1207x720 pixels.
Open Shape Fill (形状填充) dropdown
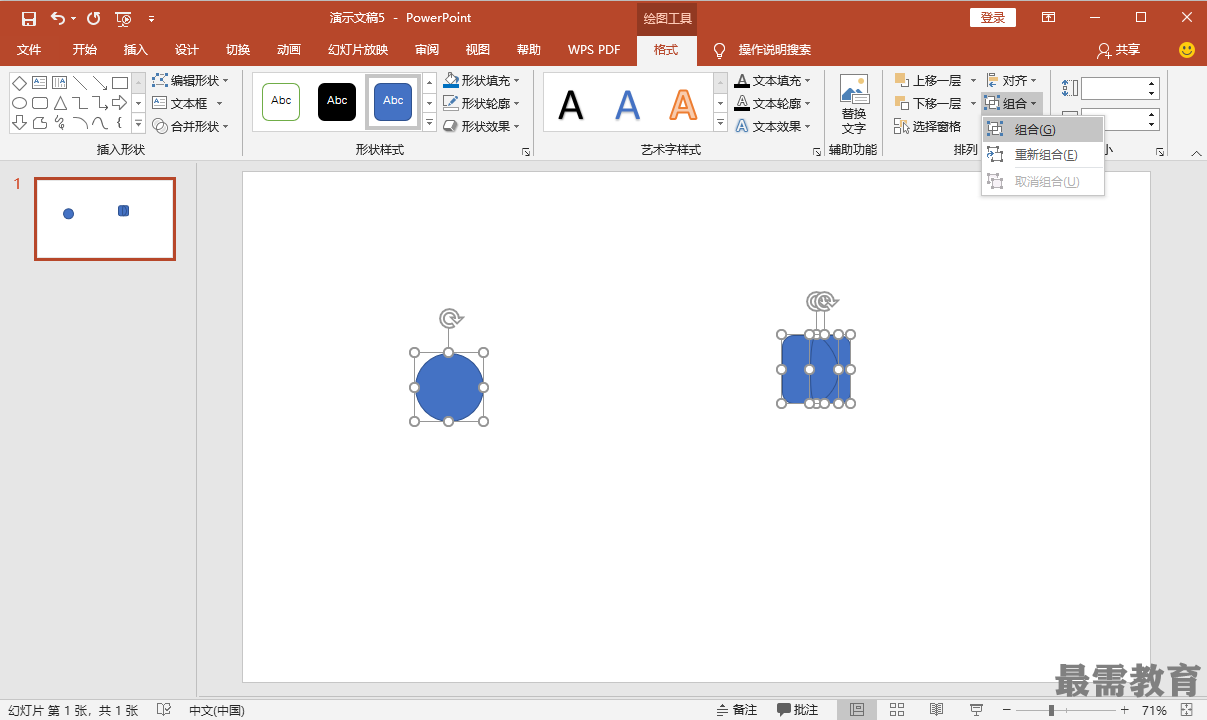(x=481, y=80)
